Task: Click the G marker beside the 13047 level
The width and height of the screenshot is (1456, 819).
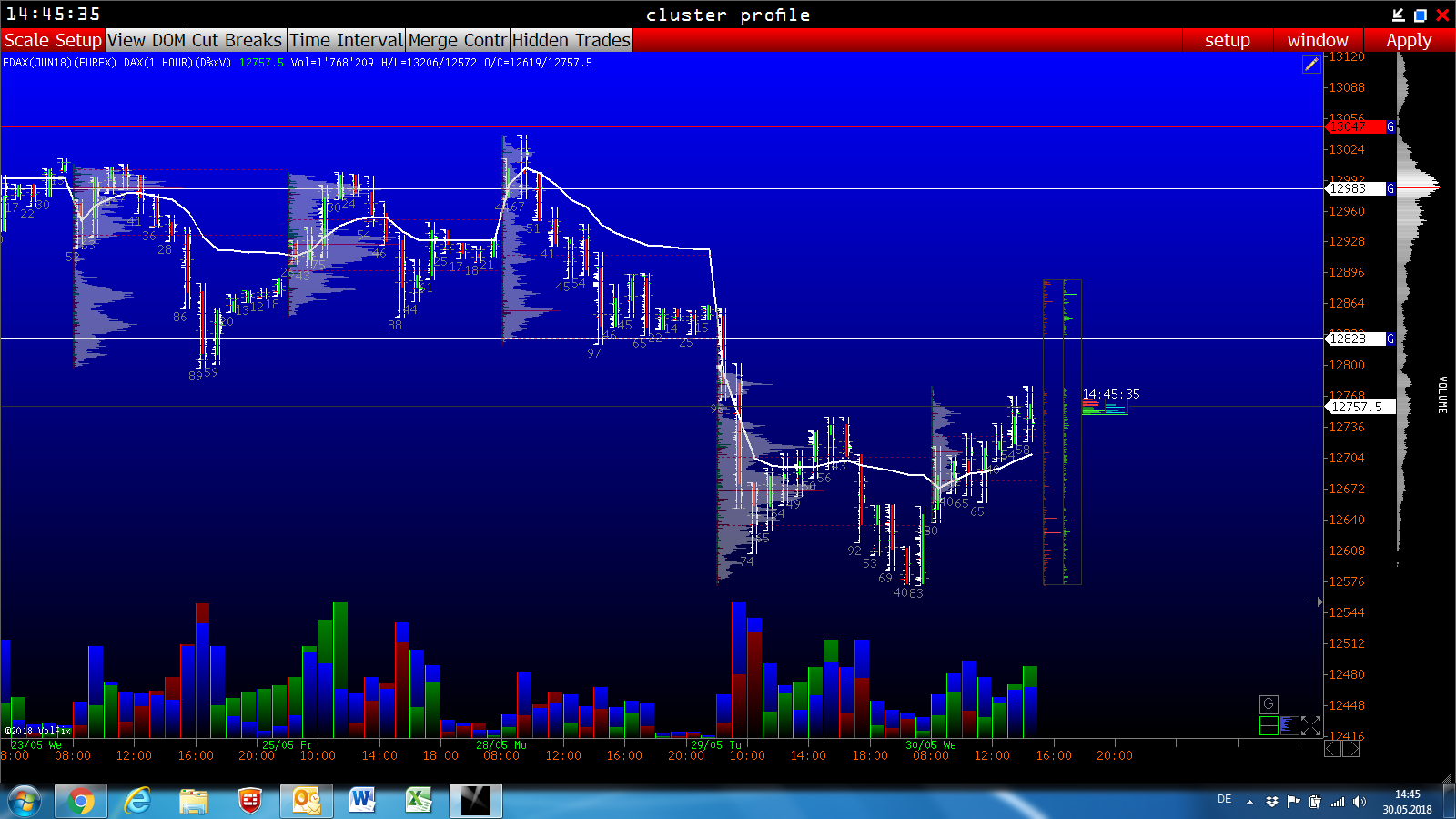Action: click(x=1390, y=126)
